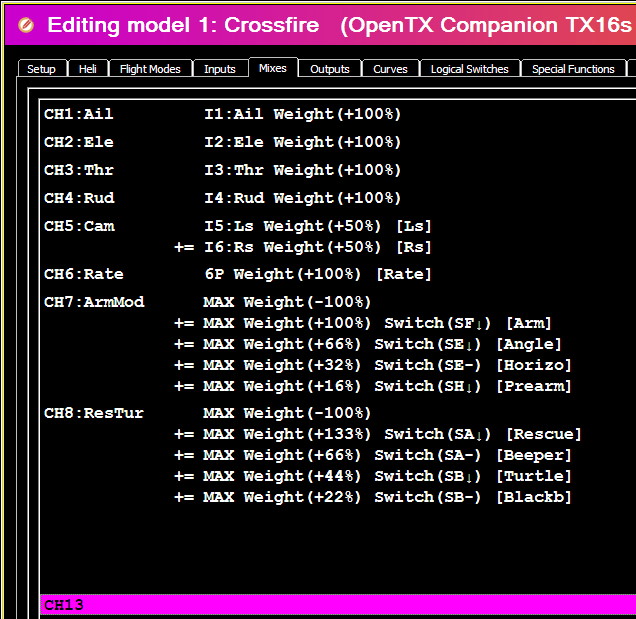Click the Companion app icon in title bar

26,26
